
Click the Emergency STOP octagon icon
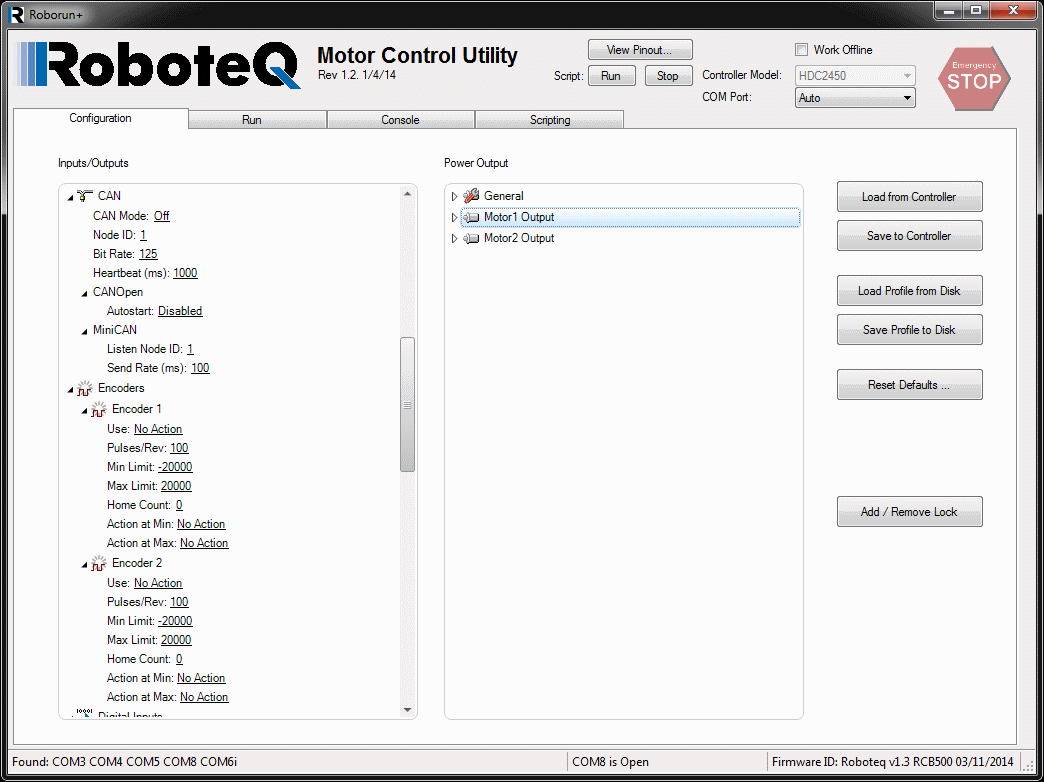(973, 78)
